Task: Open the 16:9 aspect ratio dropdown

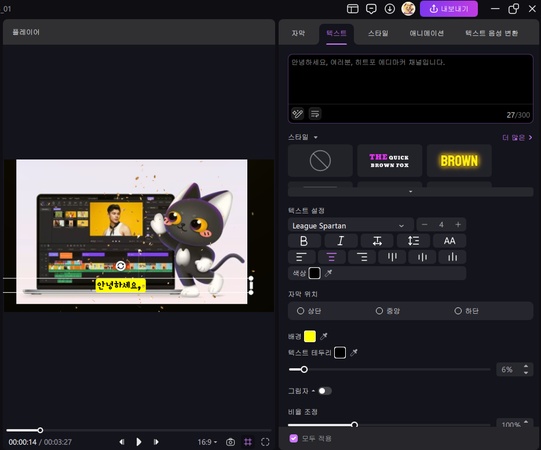Action: [207, 442]
